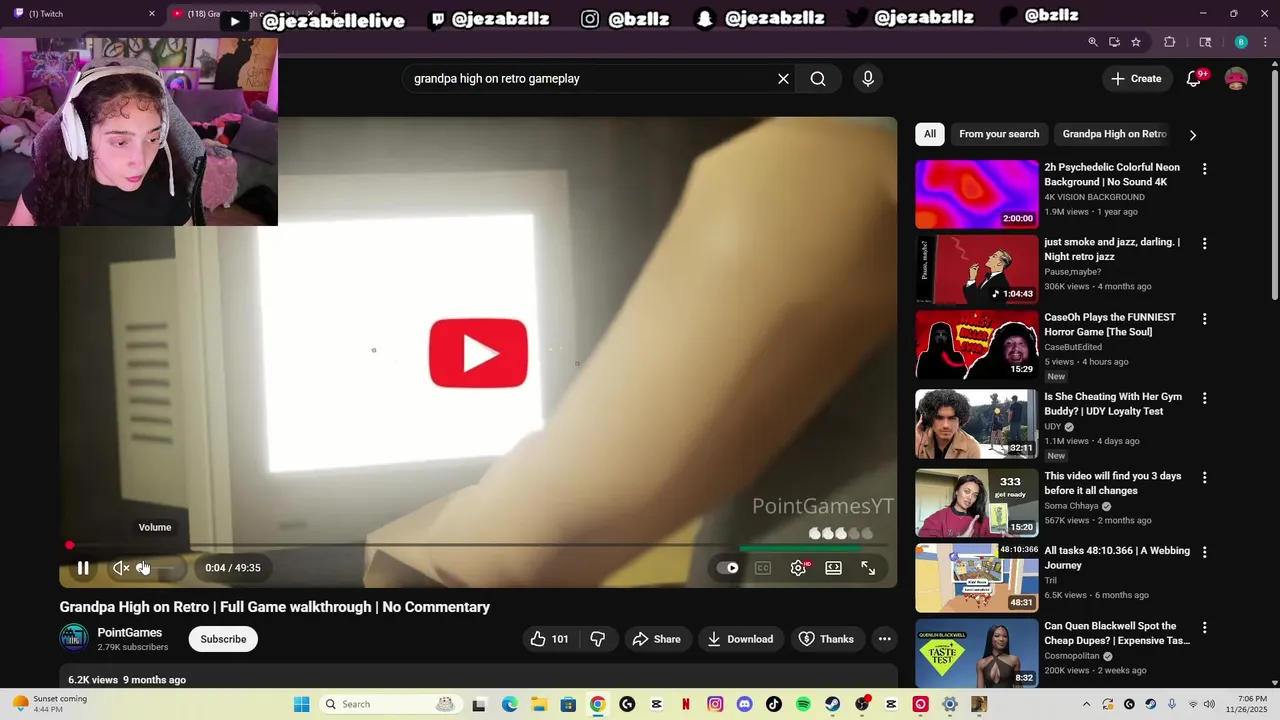Bookmark this page with star icon

(x=1136, y=42)
